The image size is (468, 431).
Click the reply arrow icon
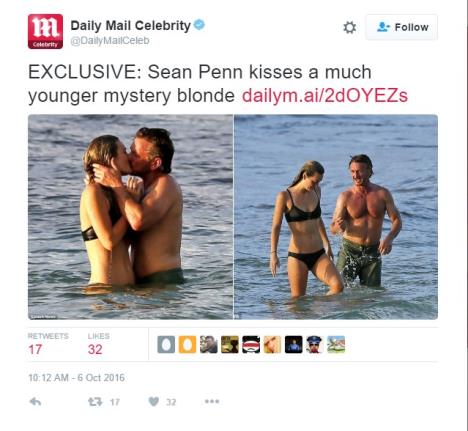pos(35,402)
